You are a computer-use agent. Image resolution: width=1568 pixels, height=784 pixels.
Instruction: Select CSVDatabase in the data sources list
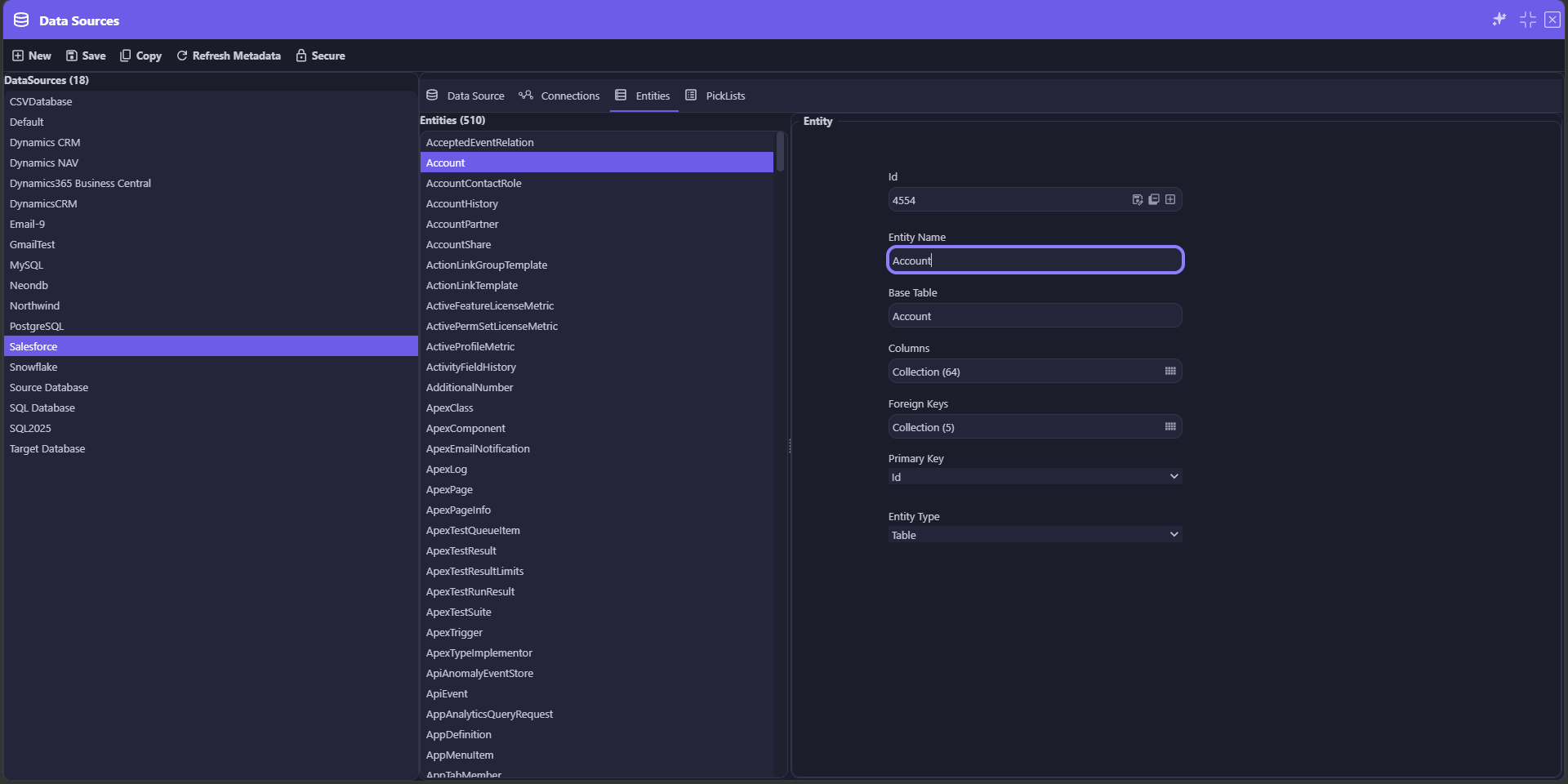211,101
